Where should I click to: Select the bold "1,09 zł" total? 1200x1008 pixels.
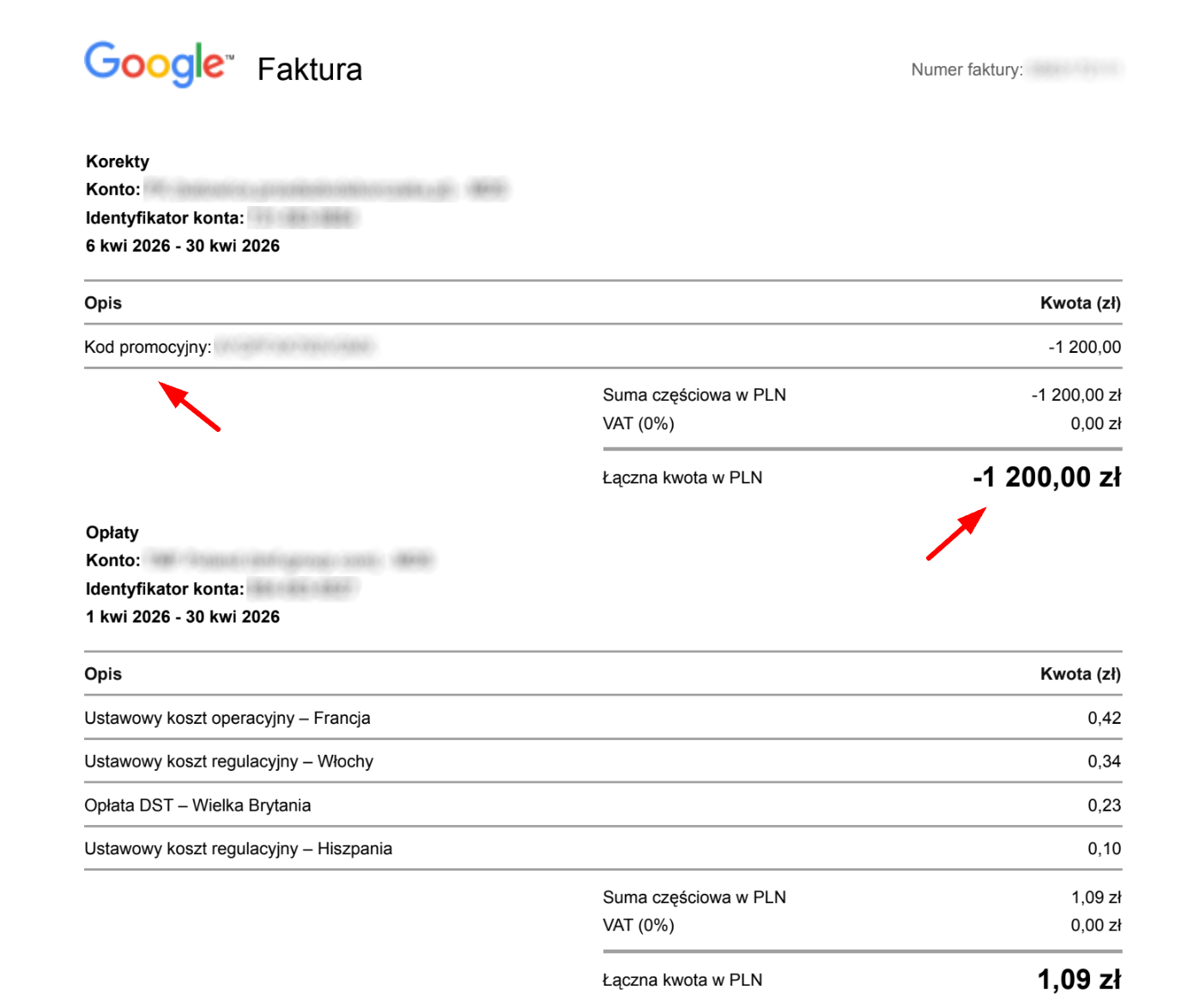[1079, 980]
